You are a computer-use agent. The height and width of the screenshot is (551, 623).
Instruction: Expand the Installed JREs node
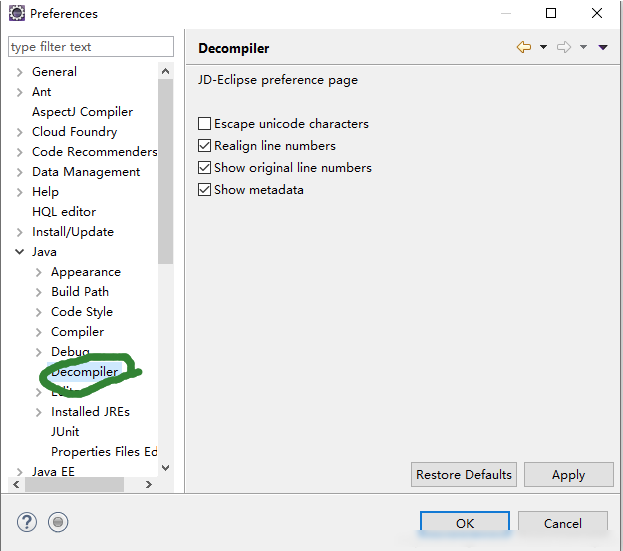(38, 412)
